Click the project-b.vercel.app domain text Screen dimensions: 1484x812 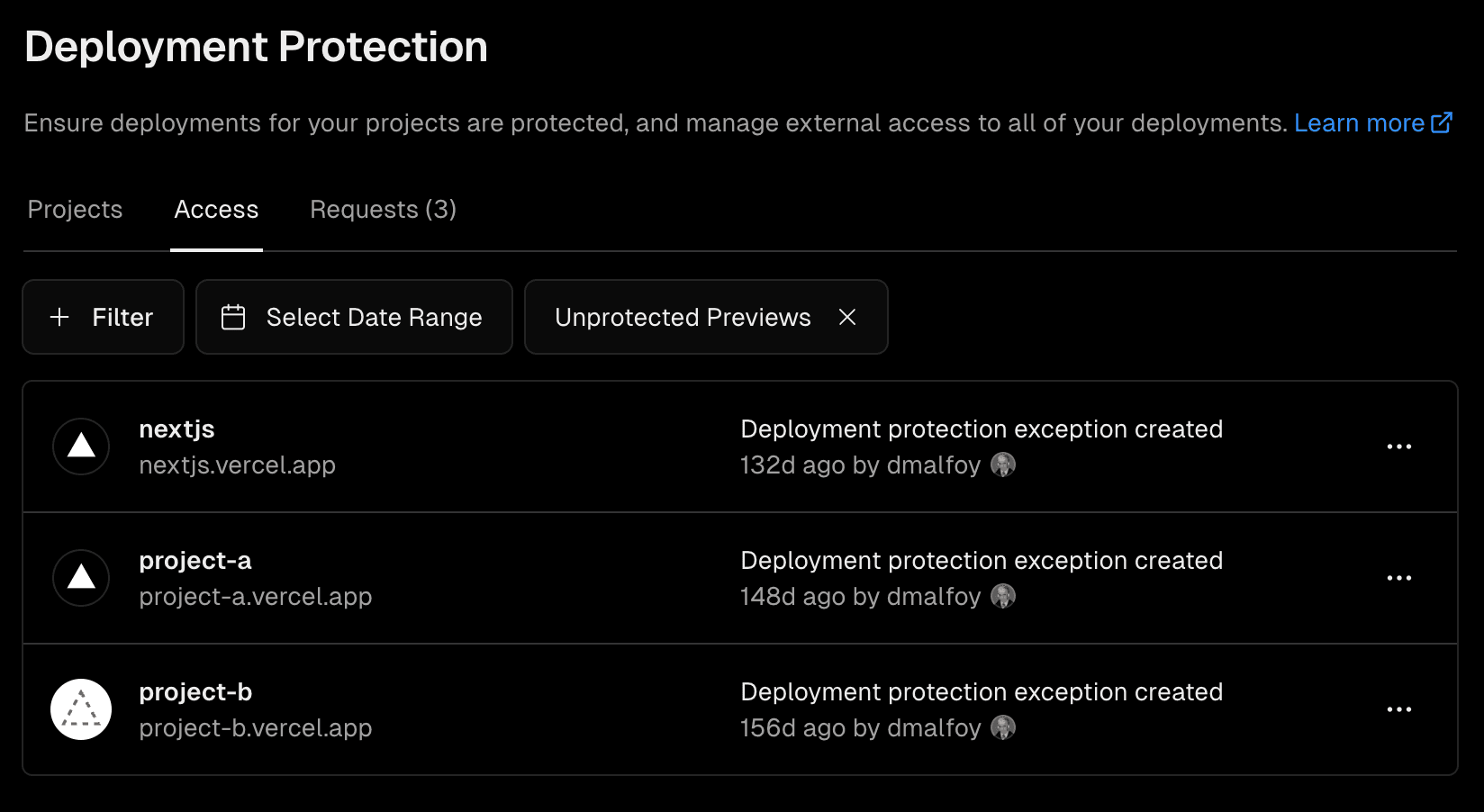coord(255,728)
